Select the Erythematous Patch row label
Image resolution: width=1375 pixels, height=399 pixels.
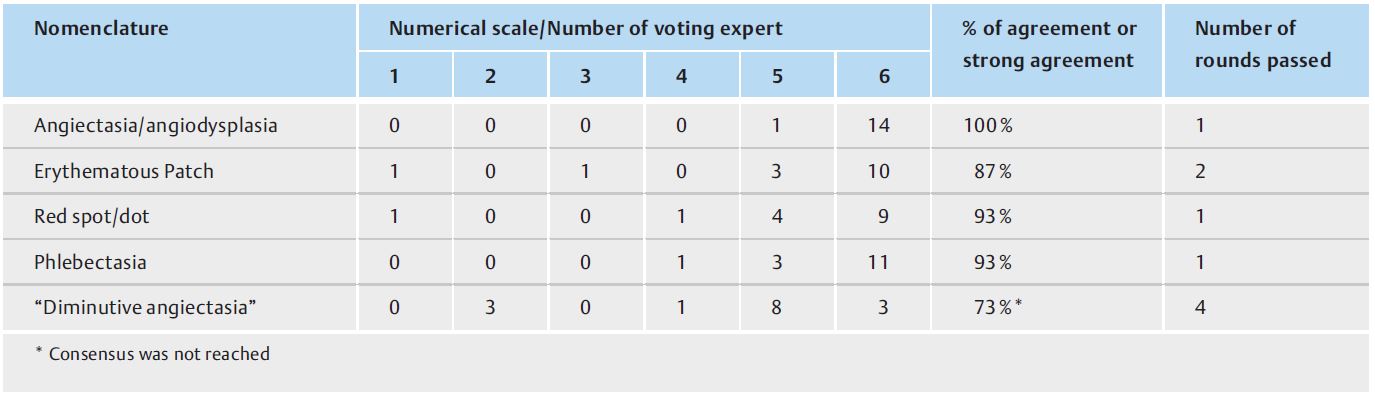point(124,172)
